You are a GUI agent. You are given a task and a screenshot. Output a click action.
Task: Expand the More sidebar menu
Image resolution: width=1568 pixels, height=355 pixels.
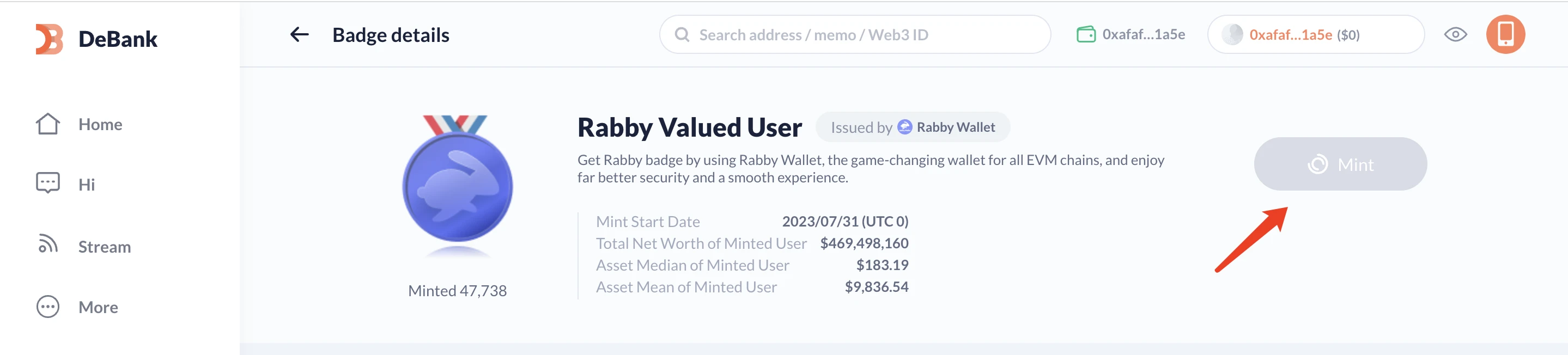98,307
